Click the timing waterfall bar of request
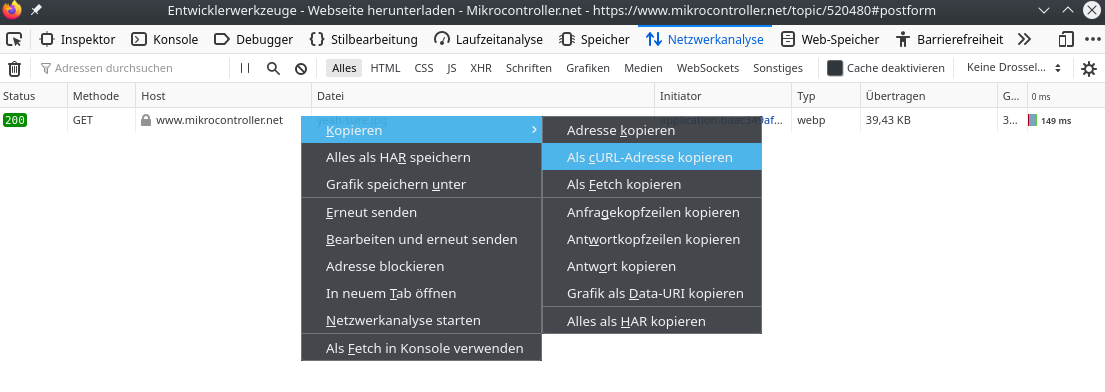The height and width of the screenshot is (392, 1105). pyautogui.click(x=1032, y=121)
